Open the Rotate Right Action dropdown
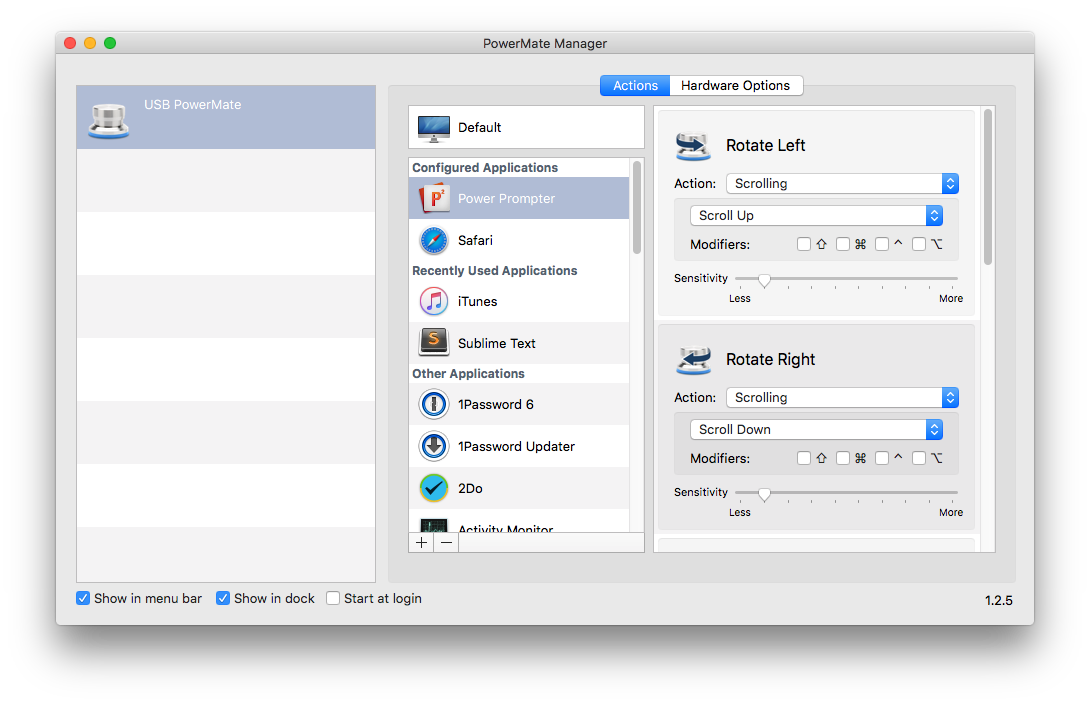The image size is (1090, 705). 843,398
